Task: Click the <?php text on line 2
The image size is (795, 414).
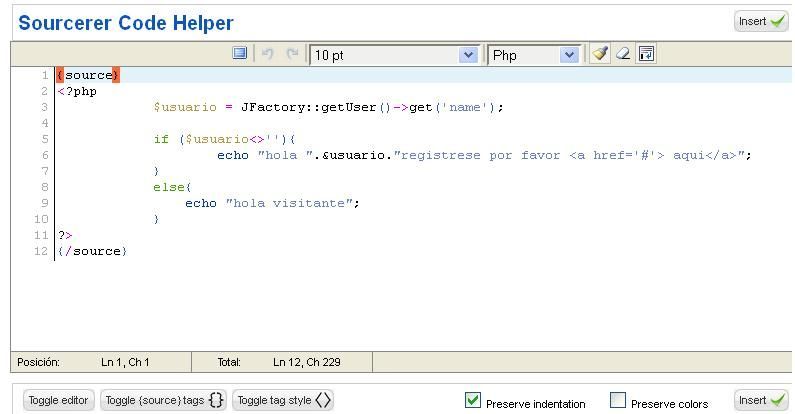Action: pos(77,92)
